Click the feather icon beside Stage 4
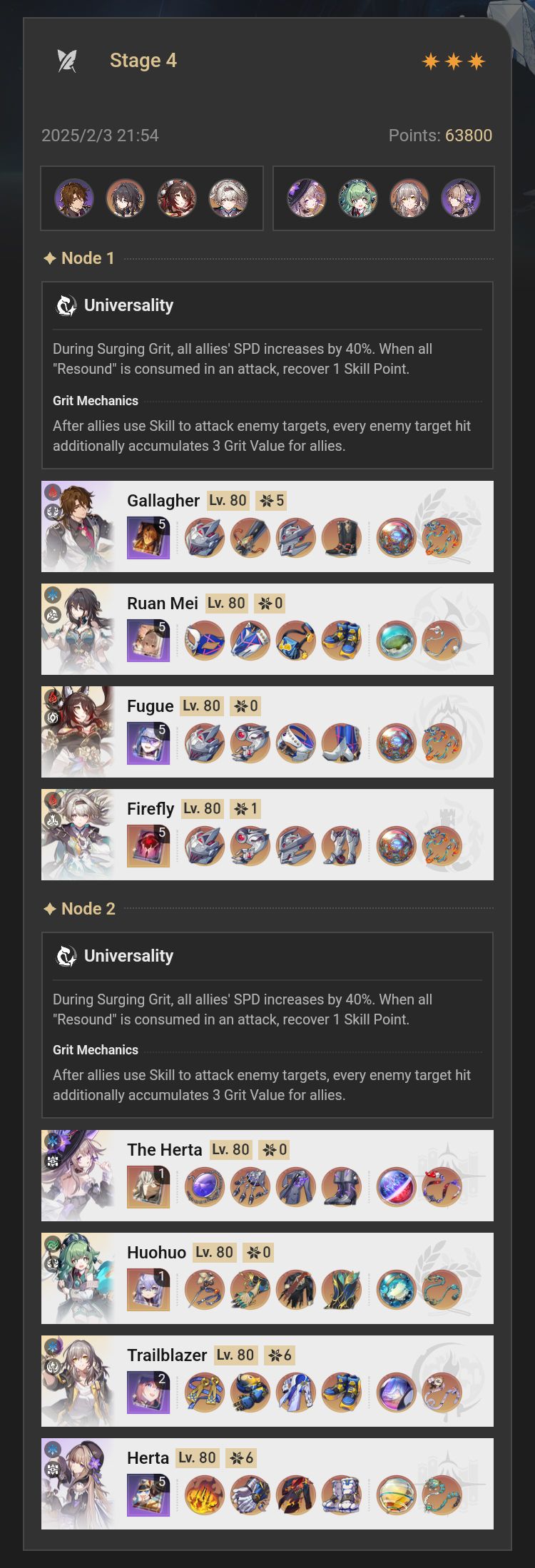 pyautogui.click(x=66, y=61)
